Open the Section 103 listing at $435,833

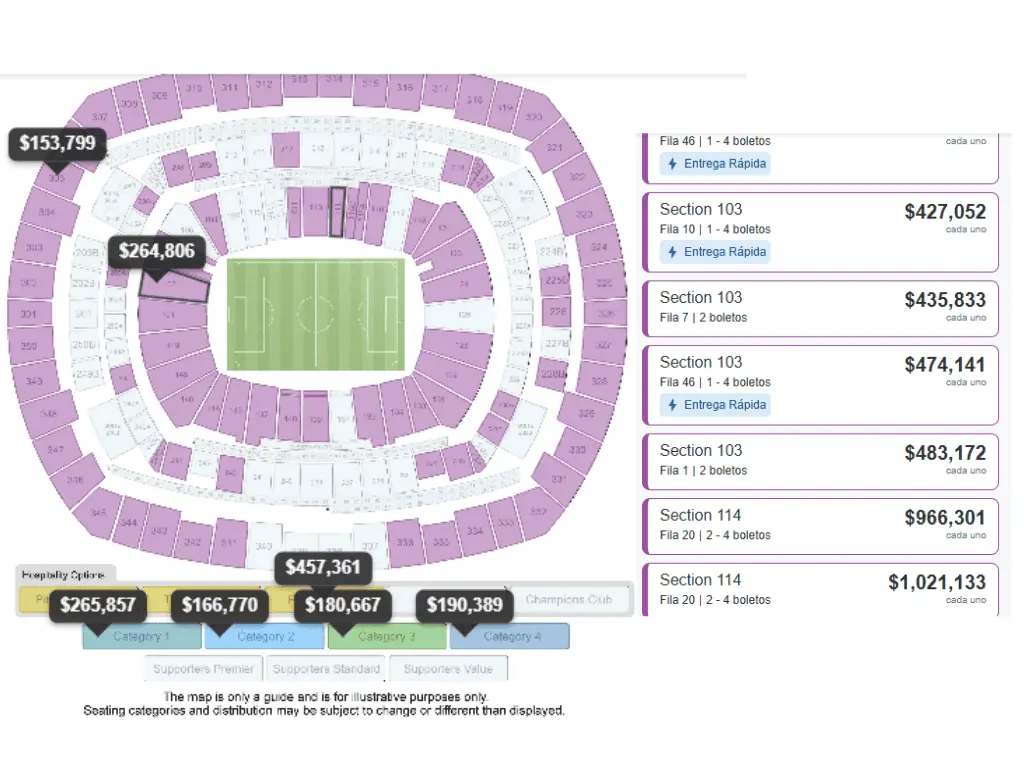click(821, 308)
